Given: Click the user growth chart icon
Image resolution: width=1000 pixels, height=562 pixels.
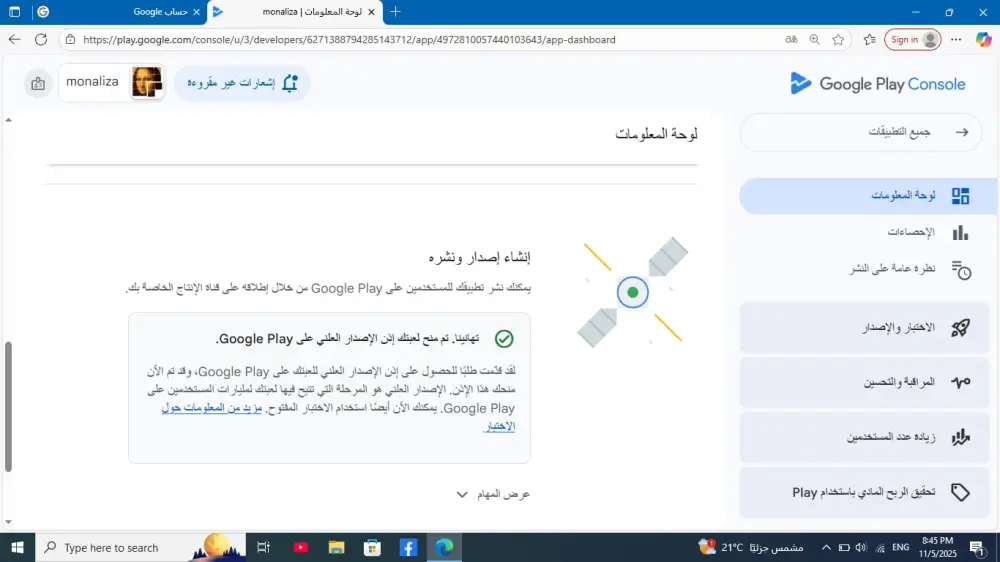Looking at the screenshot, I should [x=960, y=437].
